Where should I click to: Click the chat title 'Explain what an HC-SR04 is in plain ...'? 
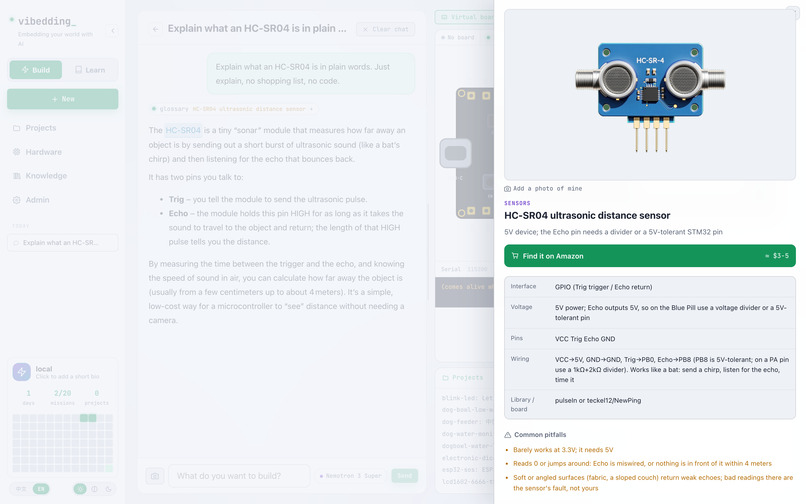pyautogui.click(x=257, y=29)
